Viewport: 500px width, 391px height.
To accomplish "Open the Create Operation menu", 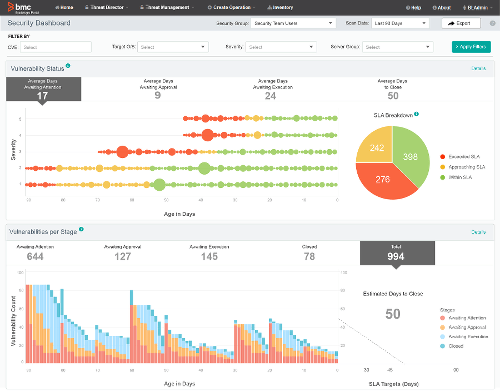I will click(x=231, y=7).
